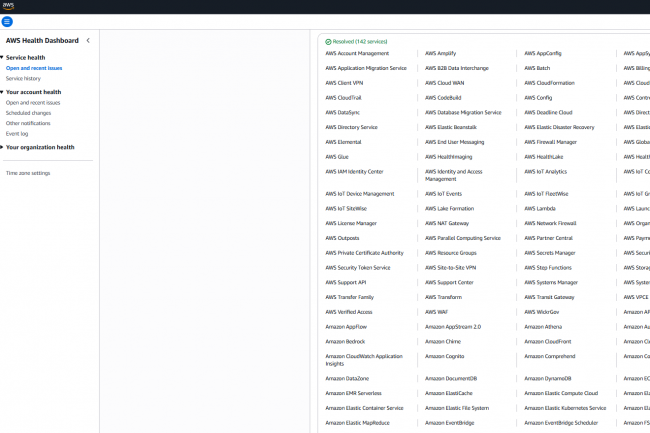Select AWS License Manager
This screenshot has width=650, height=433.
(x=351, y=223)
